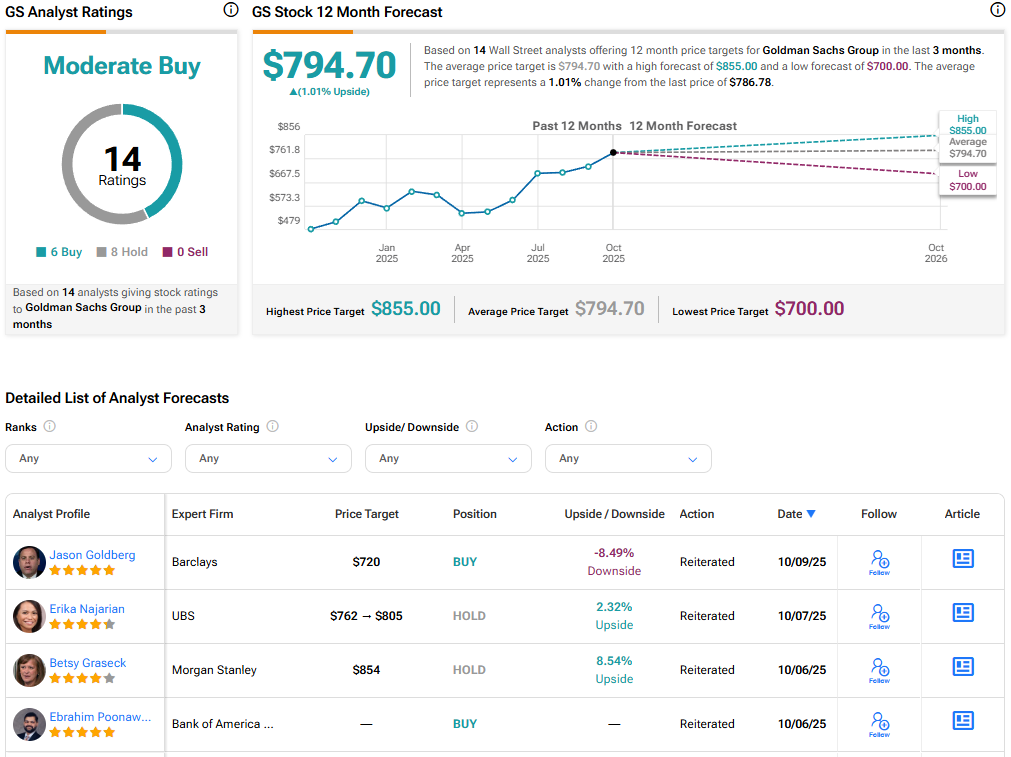Open the article icon for Betsy Graseck

(962, 667)
